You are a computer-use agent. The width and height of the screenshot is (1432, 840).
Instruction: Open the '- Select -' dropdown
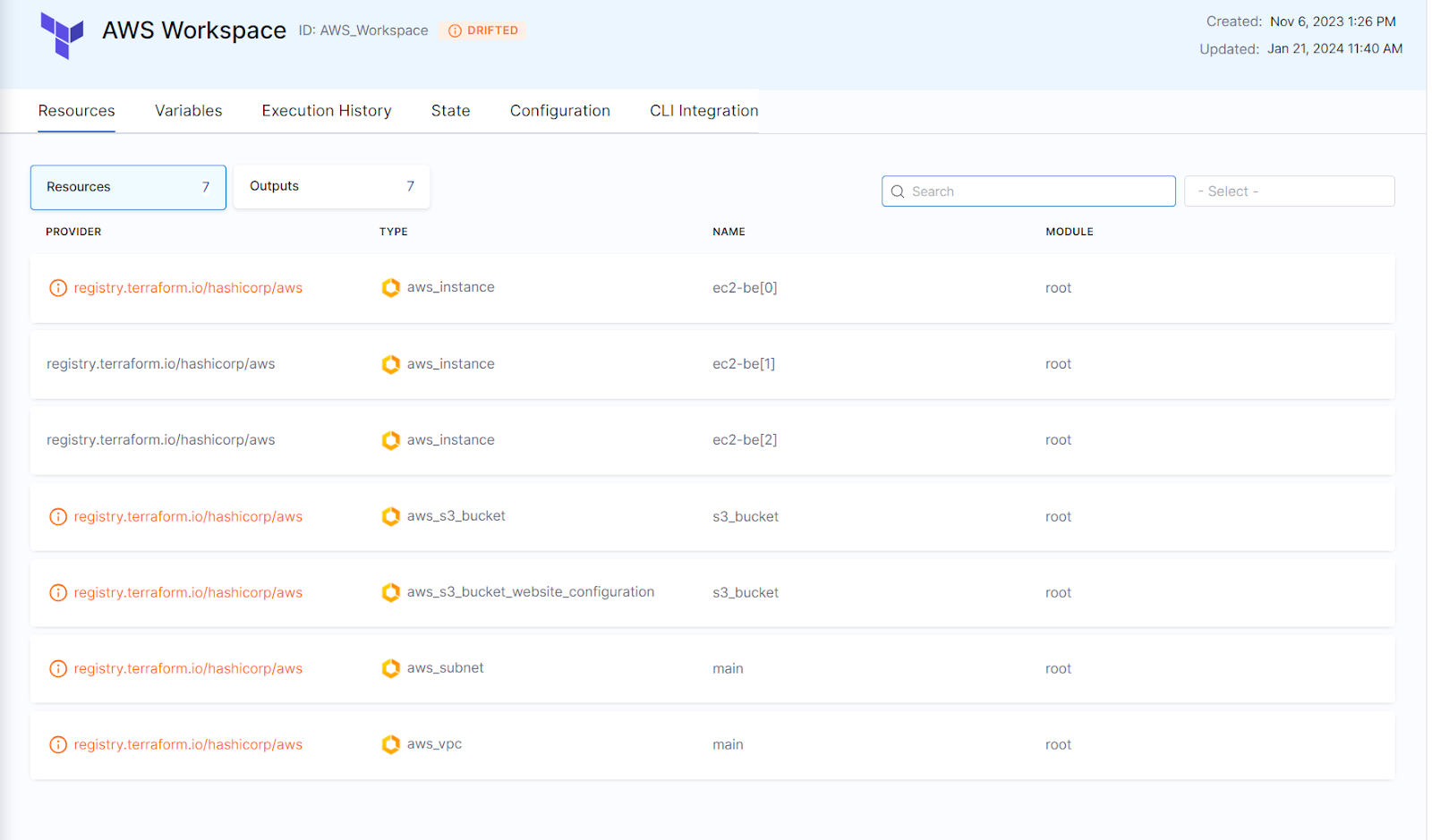(x=1289, y=191)
